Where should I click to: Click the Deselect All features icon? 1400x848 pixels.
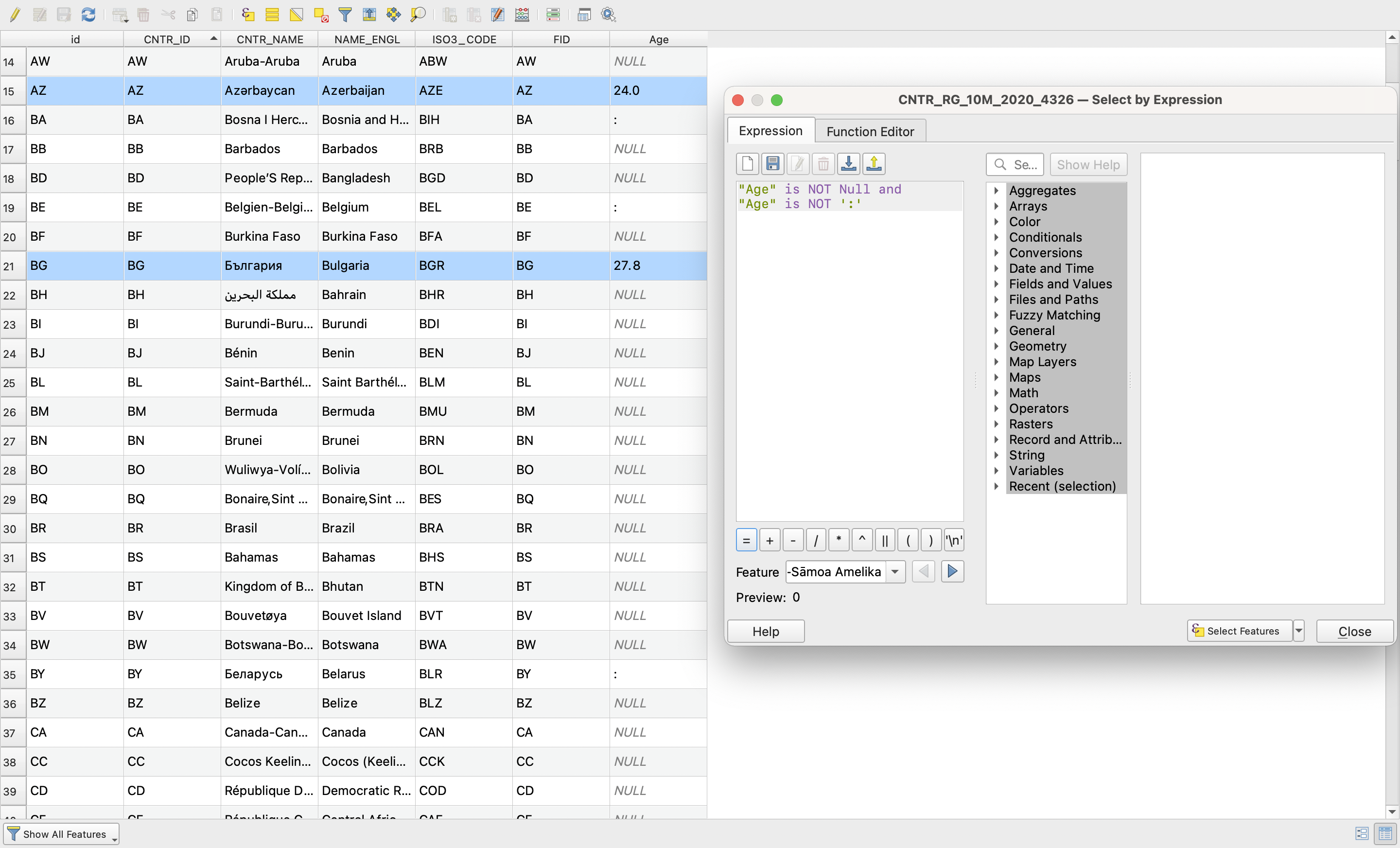(321, 14)
